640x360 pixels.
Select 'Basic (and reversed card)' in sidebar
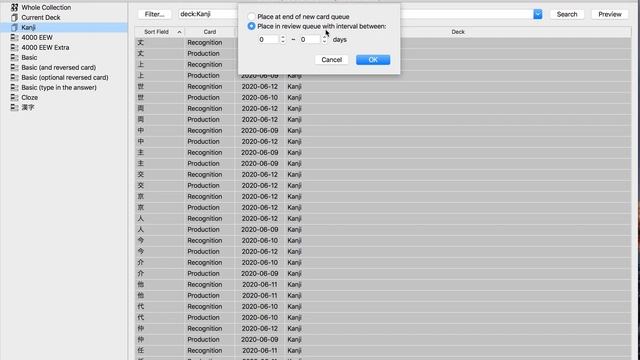59,67
